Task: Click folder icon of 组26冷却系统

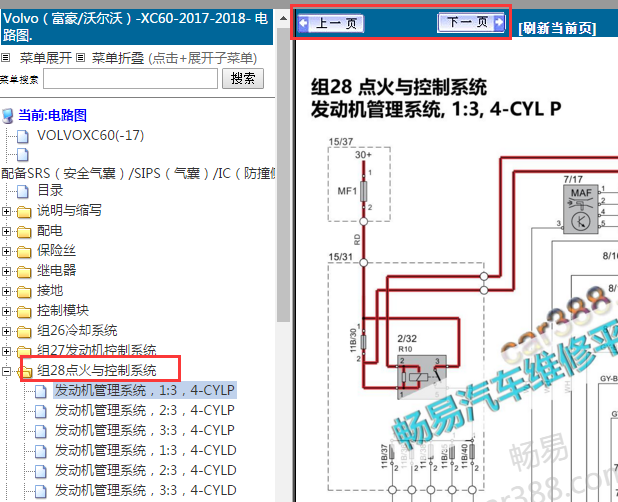Action: point(24,332)
